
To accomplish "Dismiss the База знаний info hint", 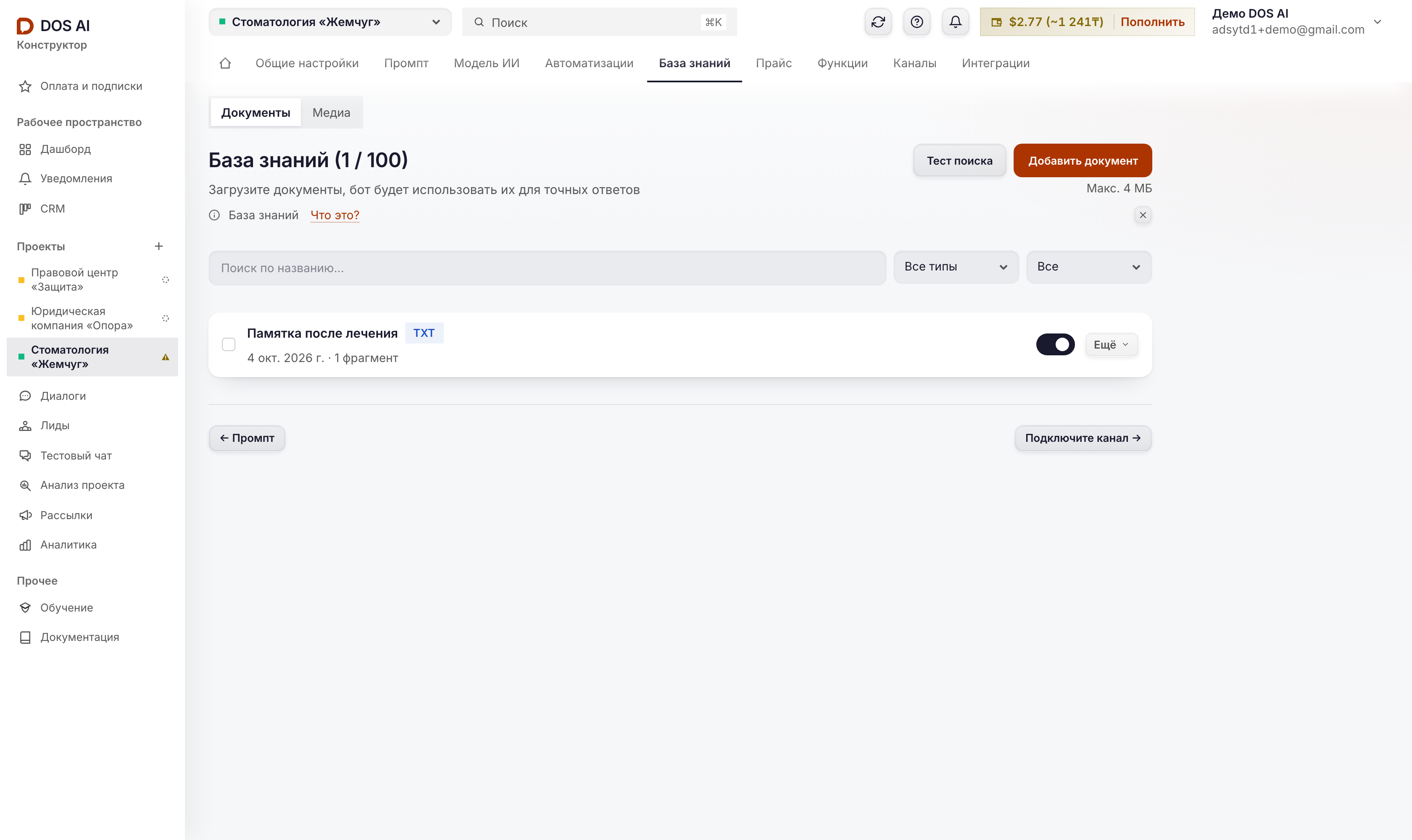I will tap(1142, 215).
